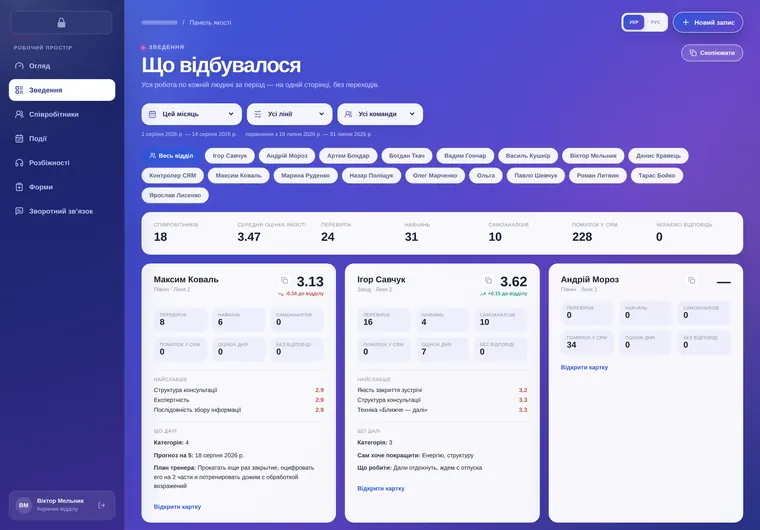This screenshot has width=760, height=530.
Task: Select the Зведення sidebar item
Action: tap(62, 90)
